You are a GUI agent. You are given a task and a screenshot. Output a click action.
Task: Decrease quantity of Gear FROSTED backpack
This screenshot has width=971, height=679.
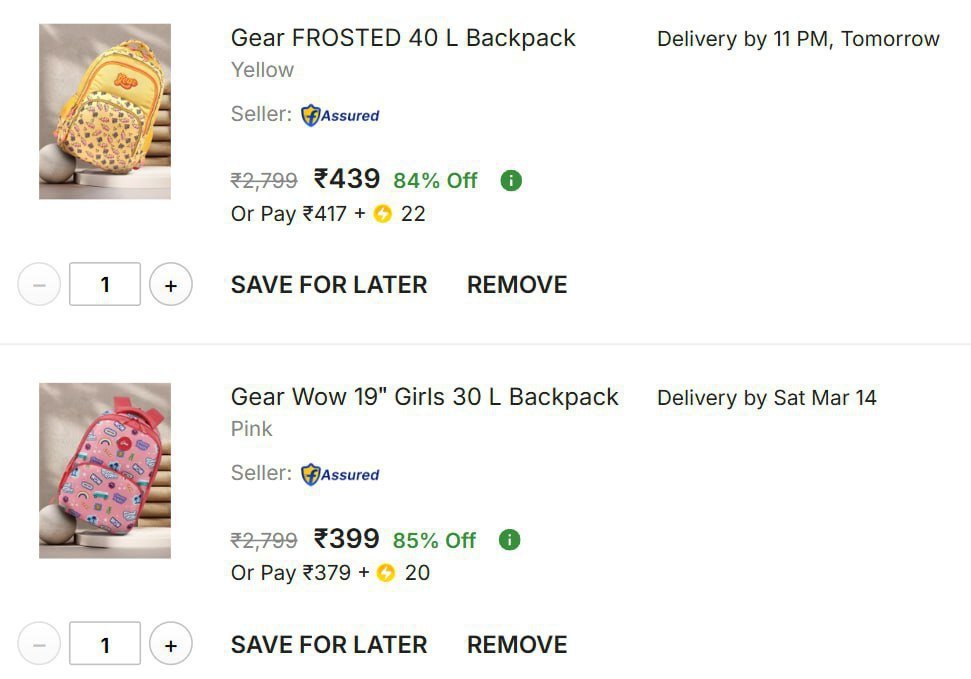click(39, 285)
